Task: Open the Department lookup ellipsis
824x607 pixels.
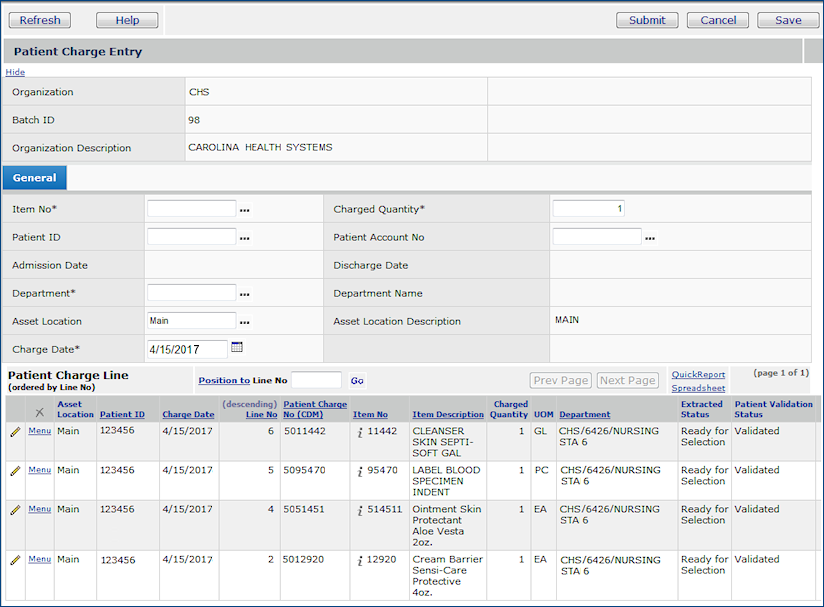Action: pyautogui.click(x=245, y=294)
